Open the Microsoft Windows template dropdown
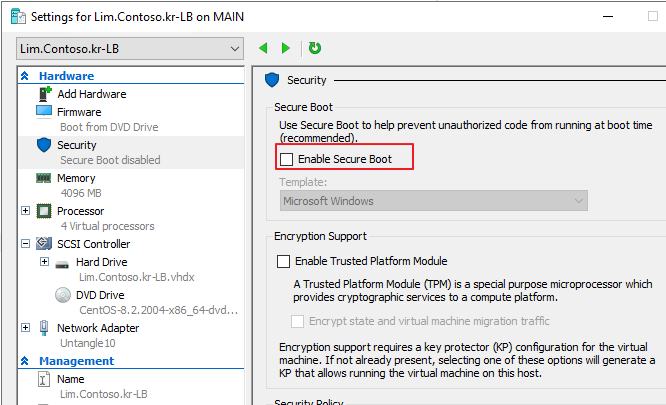Image resolution: width=666 pixels, height=405 pixels. [434, 201]
